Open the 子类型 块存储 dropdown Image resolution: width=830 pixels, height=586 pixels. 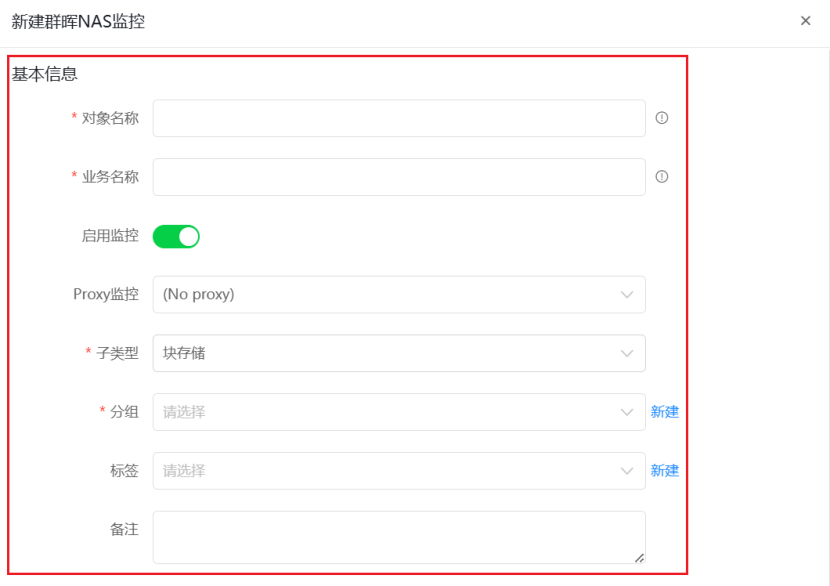399,353
